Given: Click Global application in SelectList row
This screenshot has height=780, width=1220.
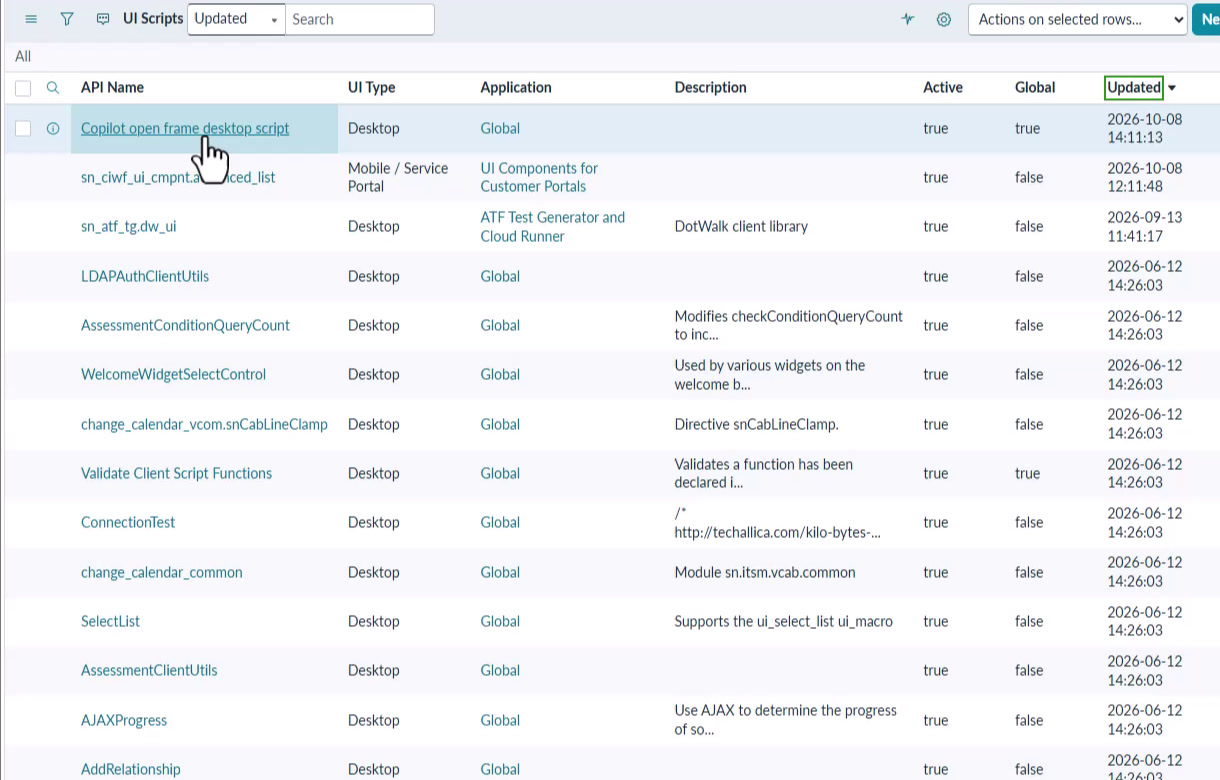Looking at the screenshot, I should (x=500, y=621).
